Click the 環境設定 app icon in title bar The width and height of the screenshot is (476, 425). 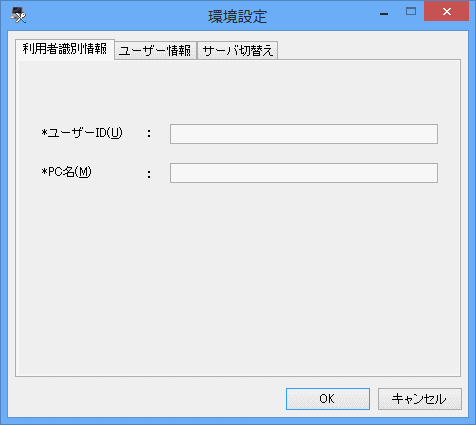click(x=18, y=15)
